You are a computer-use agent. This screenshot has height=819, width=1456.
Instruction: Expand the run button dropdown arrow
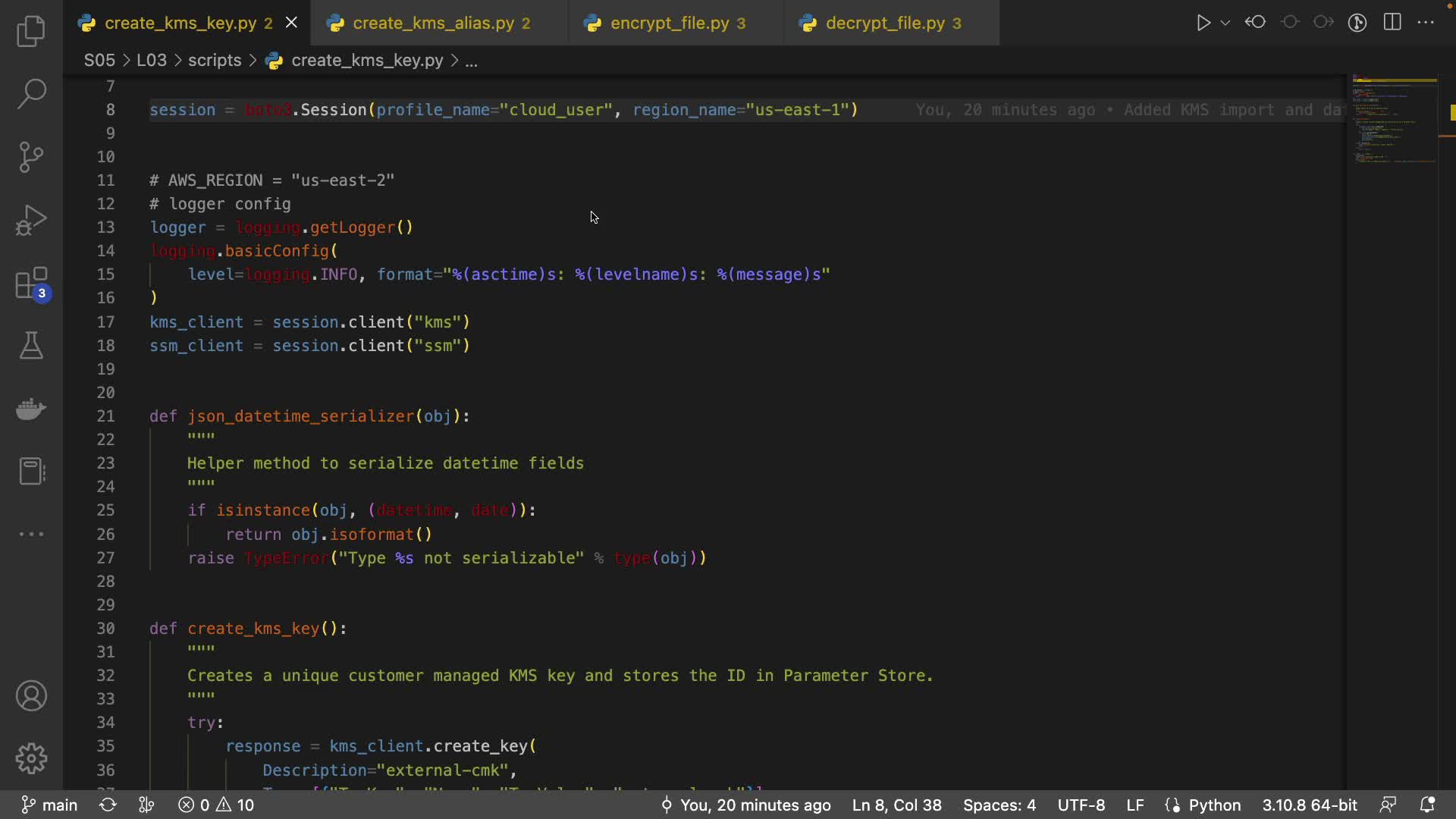pos(1225,23)
